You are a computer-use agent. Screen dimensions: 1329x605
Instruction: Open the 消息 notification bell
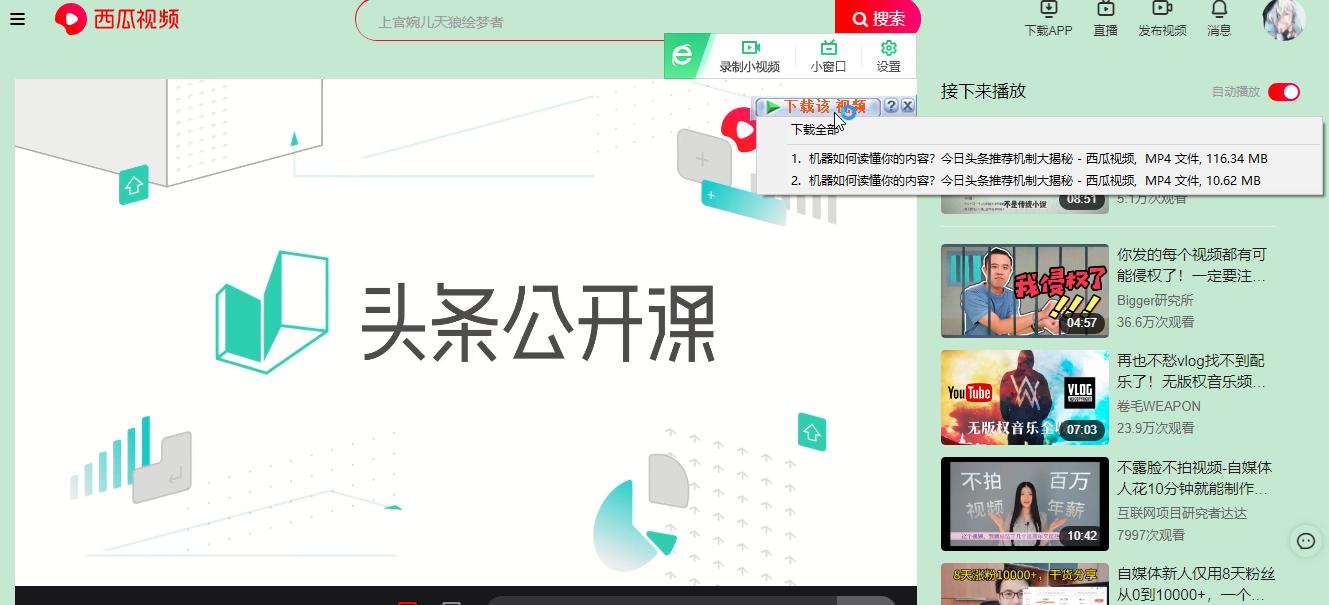tap(1220, 20)
